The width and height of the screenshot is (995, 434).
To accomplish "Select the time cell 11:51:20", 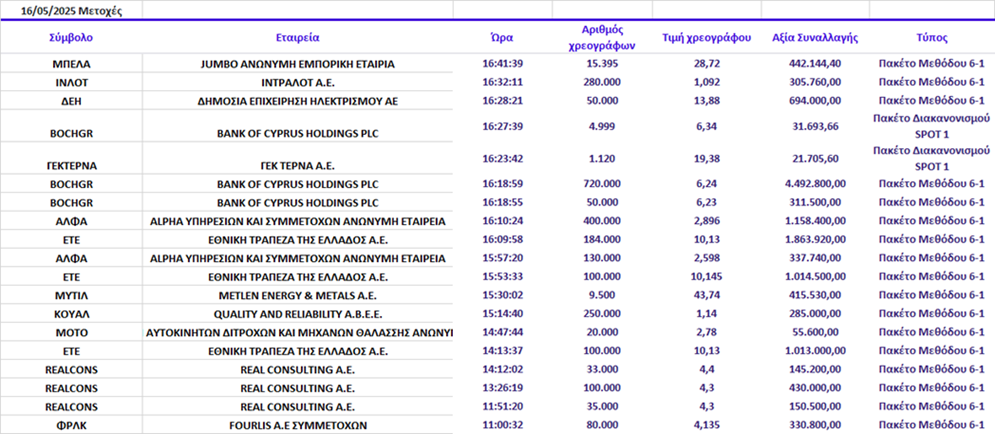I will click(x=503, y=406).
